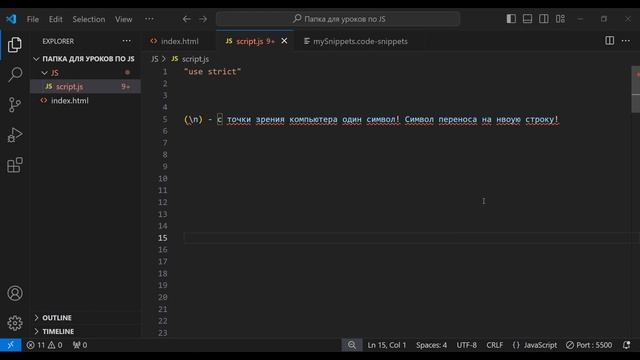
Task: Expand the TIMELINE section
Action: pyautogui.click(x=86, y=331)
